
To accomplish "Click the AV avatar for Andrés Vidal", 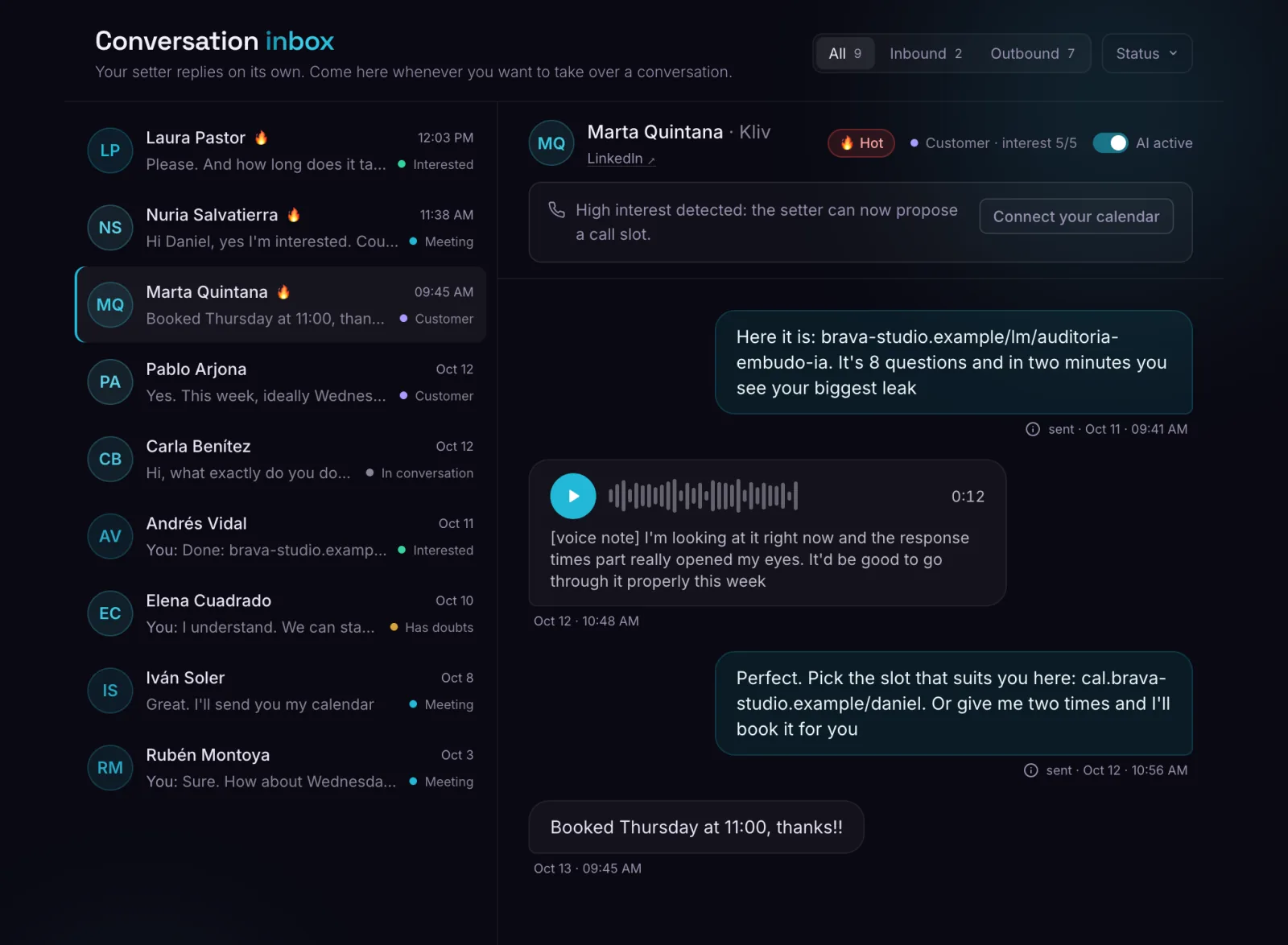I will click(110, 537).
